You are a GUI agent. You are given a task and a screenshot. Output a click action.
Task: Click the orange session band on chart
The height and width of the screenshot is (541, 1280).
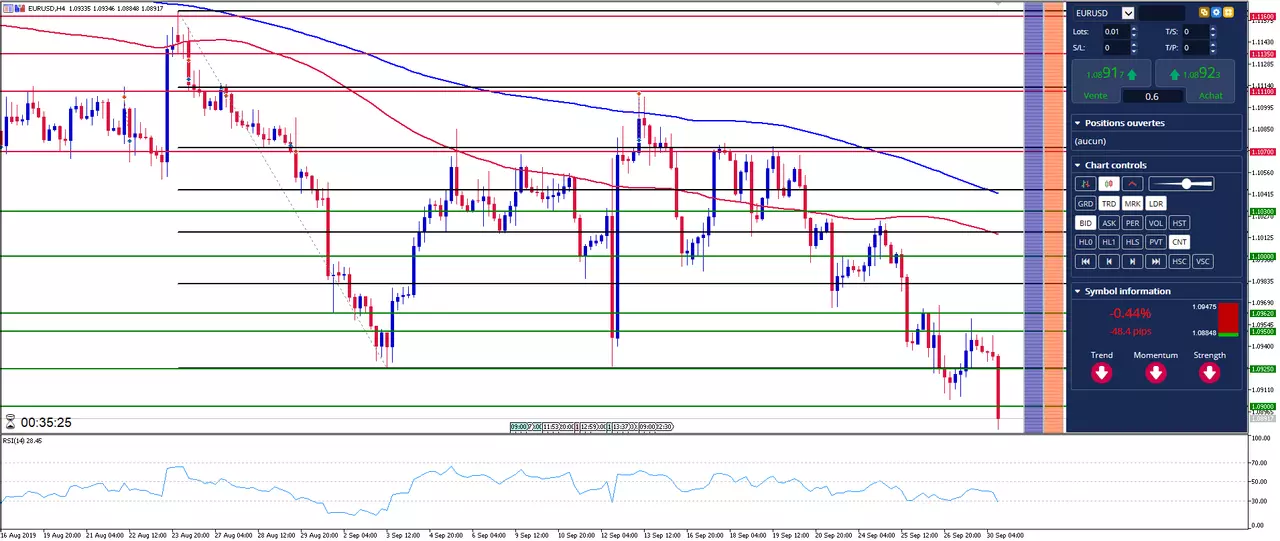(x=1054, y=217)
